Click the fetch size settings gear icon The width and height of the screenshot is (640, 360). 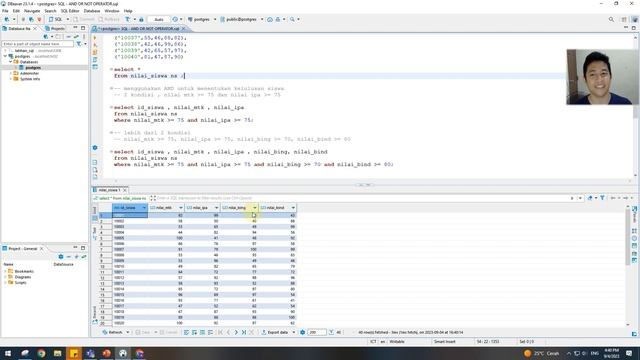tap(302, 333)
